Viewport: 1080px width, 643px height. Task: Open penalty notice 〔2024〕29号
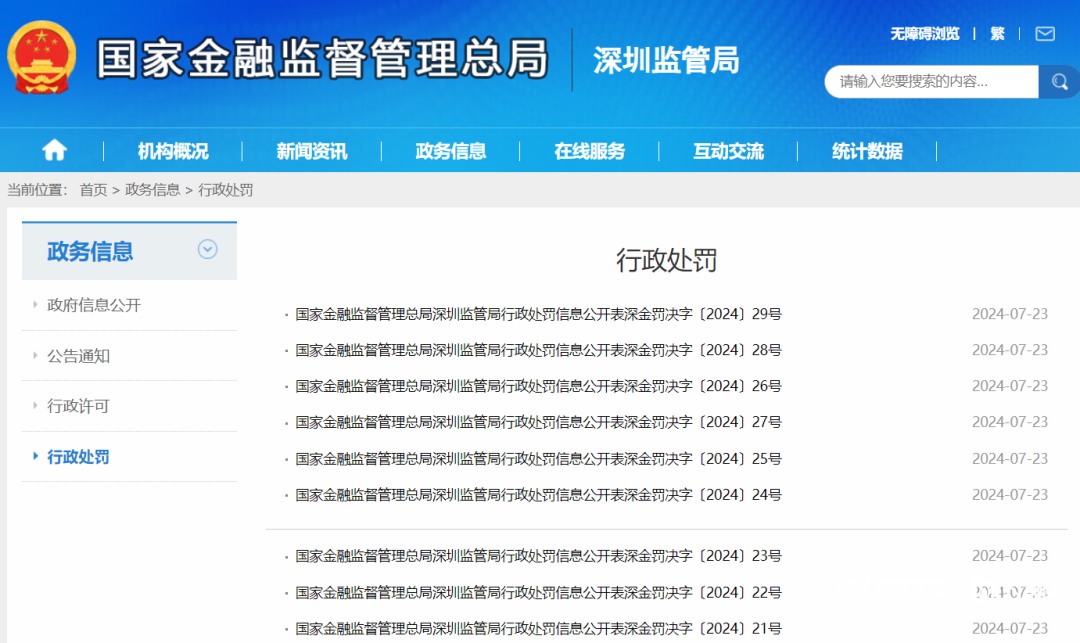538,314
